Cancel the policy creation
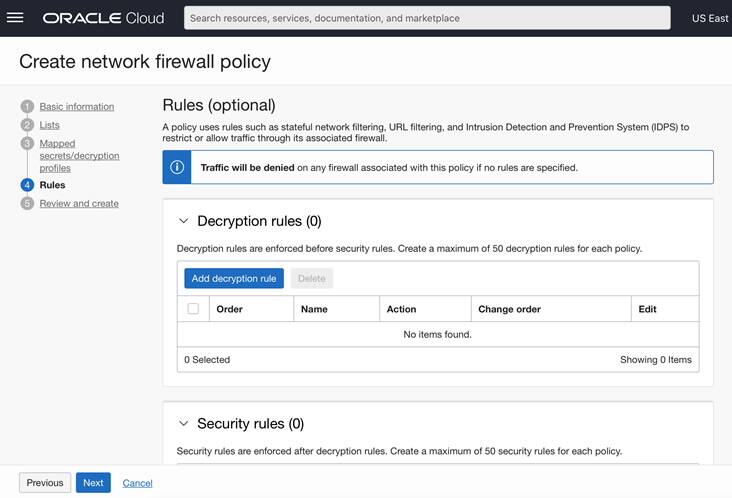Image resolution: width=732 pixels, height=498 pixels. click(x=137, y=483)
